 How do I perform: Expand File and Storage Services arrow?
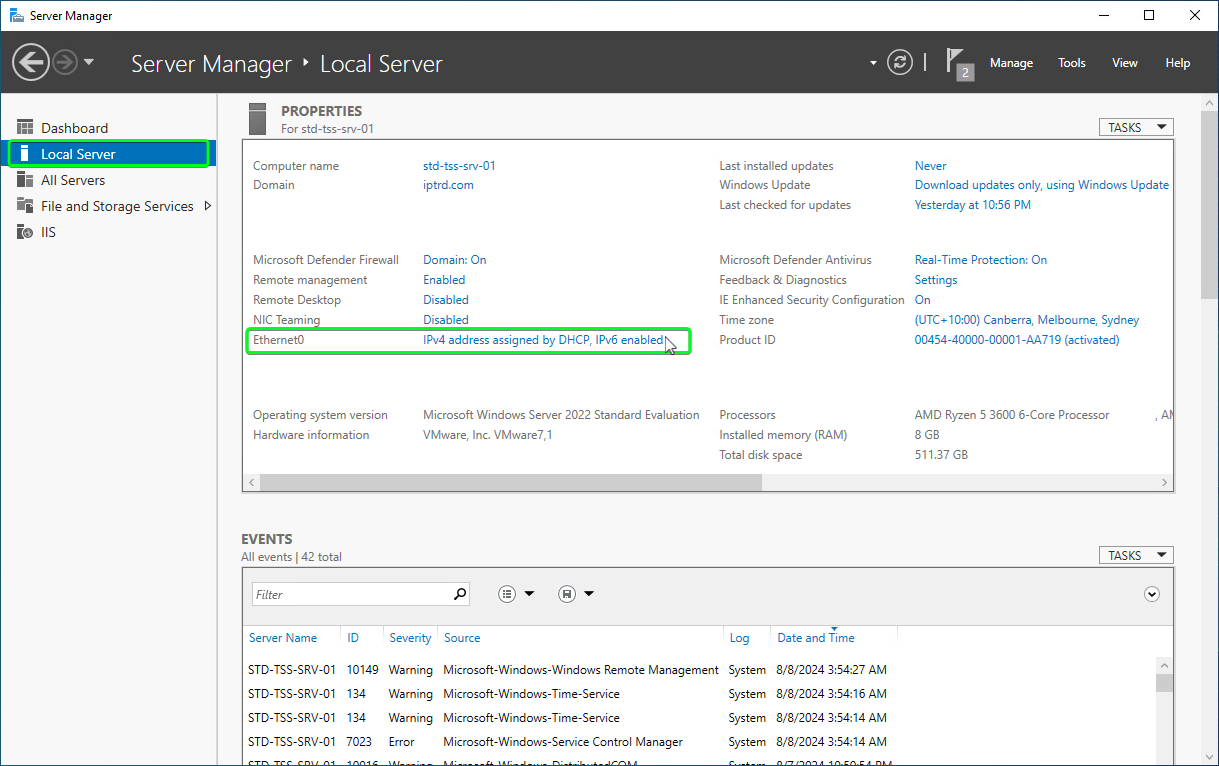click(207, 206)
